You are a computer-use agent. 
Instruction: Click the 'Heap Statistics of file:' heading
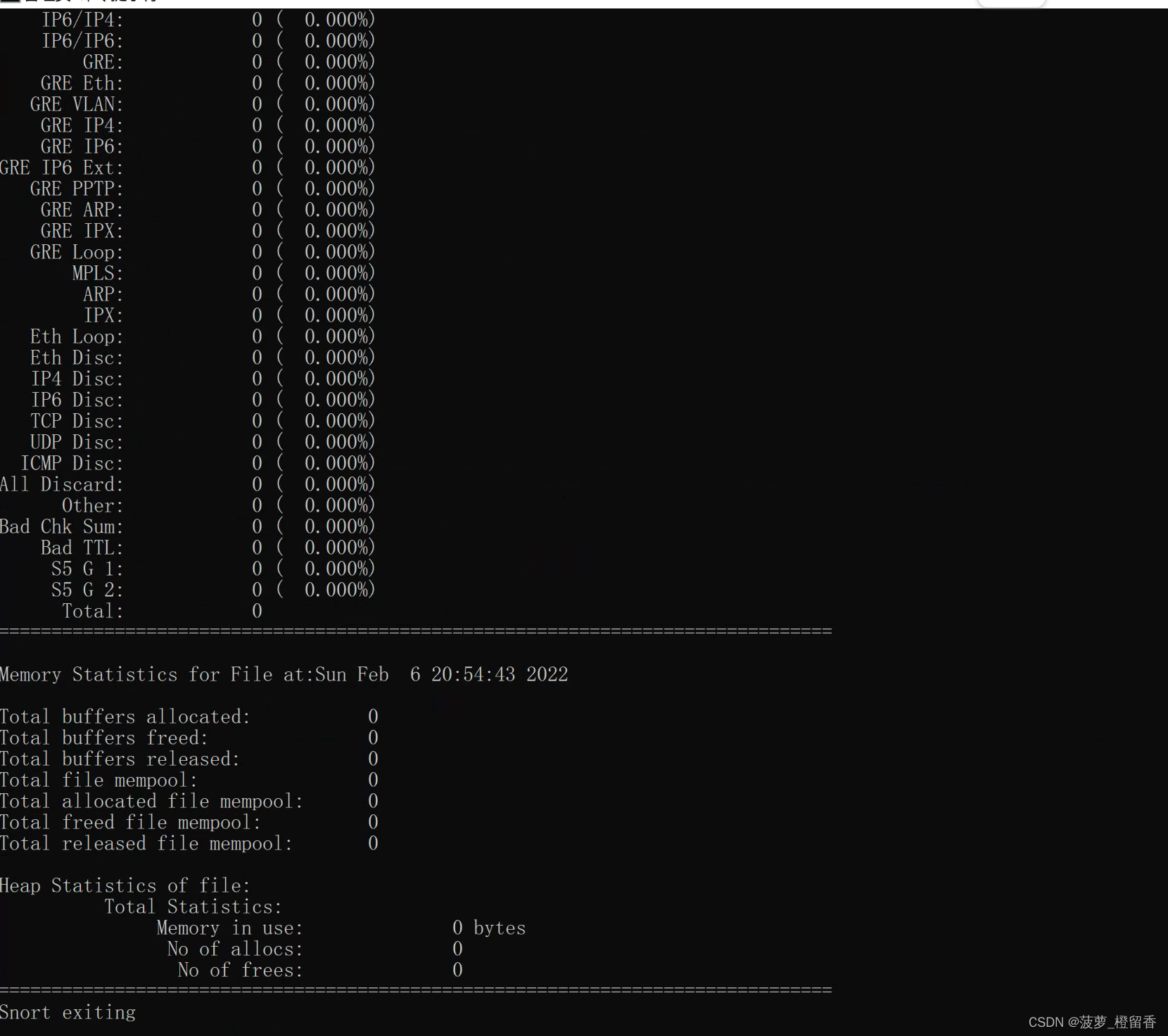point(125,885)
